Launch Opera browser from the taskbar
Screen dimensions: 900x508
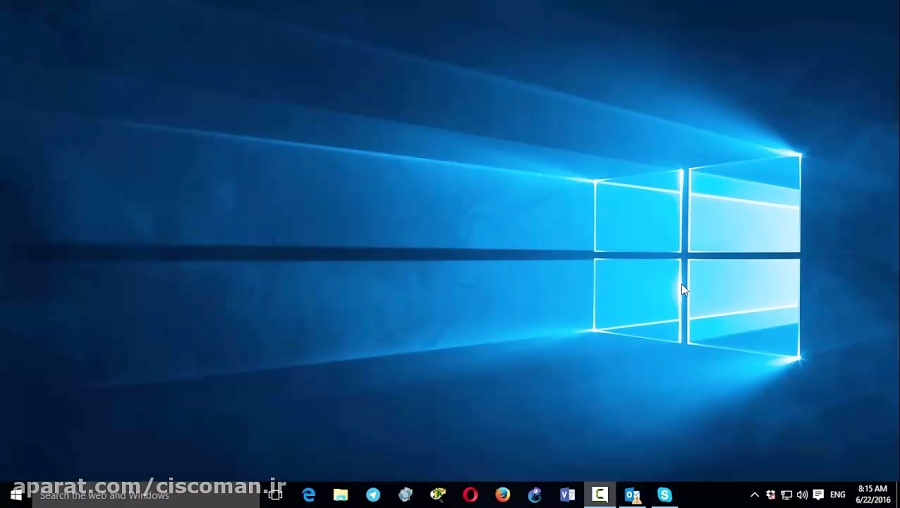click(470, 494)
